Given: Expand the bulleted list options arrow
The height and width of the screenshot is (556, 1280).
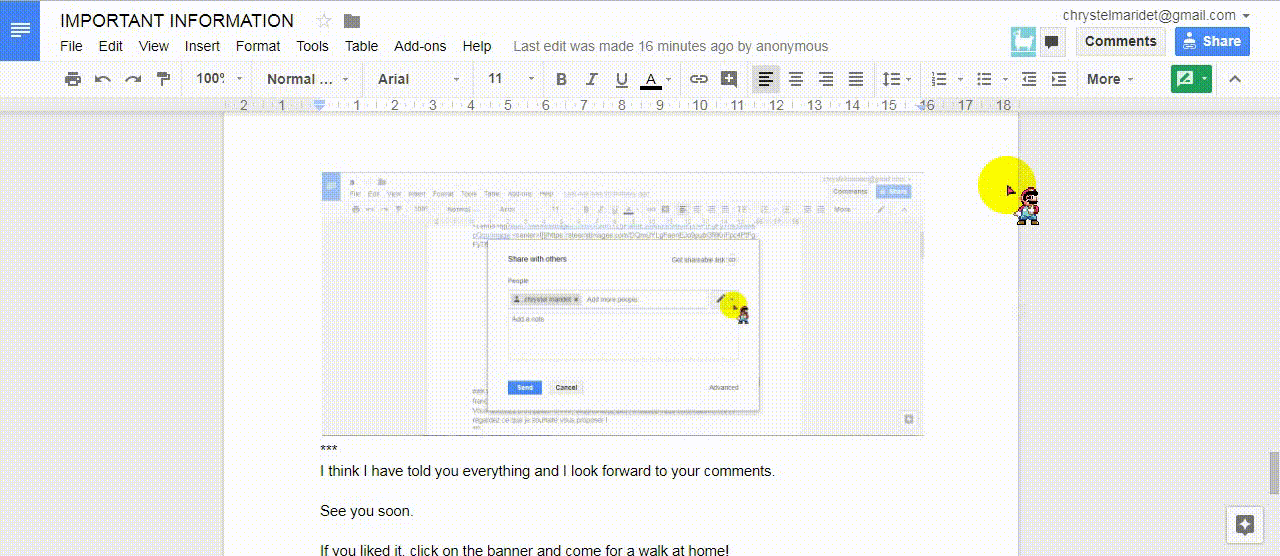Looking at the screenshot, I should (x=1005, y=79).
